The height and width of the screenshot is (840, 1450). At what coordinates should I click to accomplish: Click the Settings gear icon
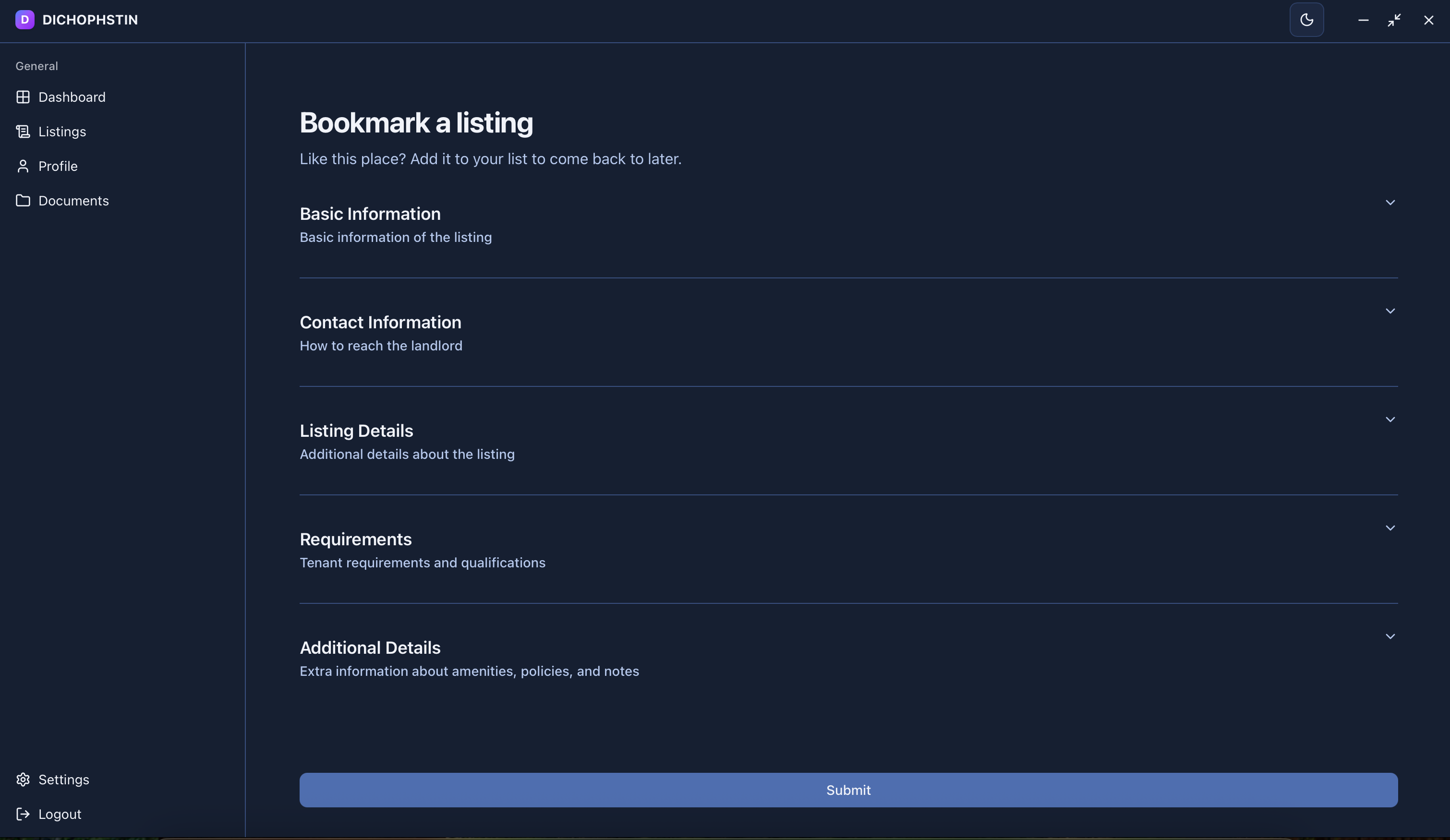23,780
